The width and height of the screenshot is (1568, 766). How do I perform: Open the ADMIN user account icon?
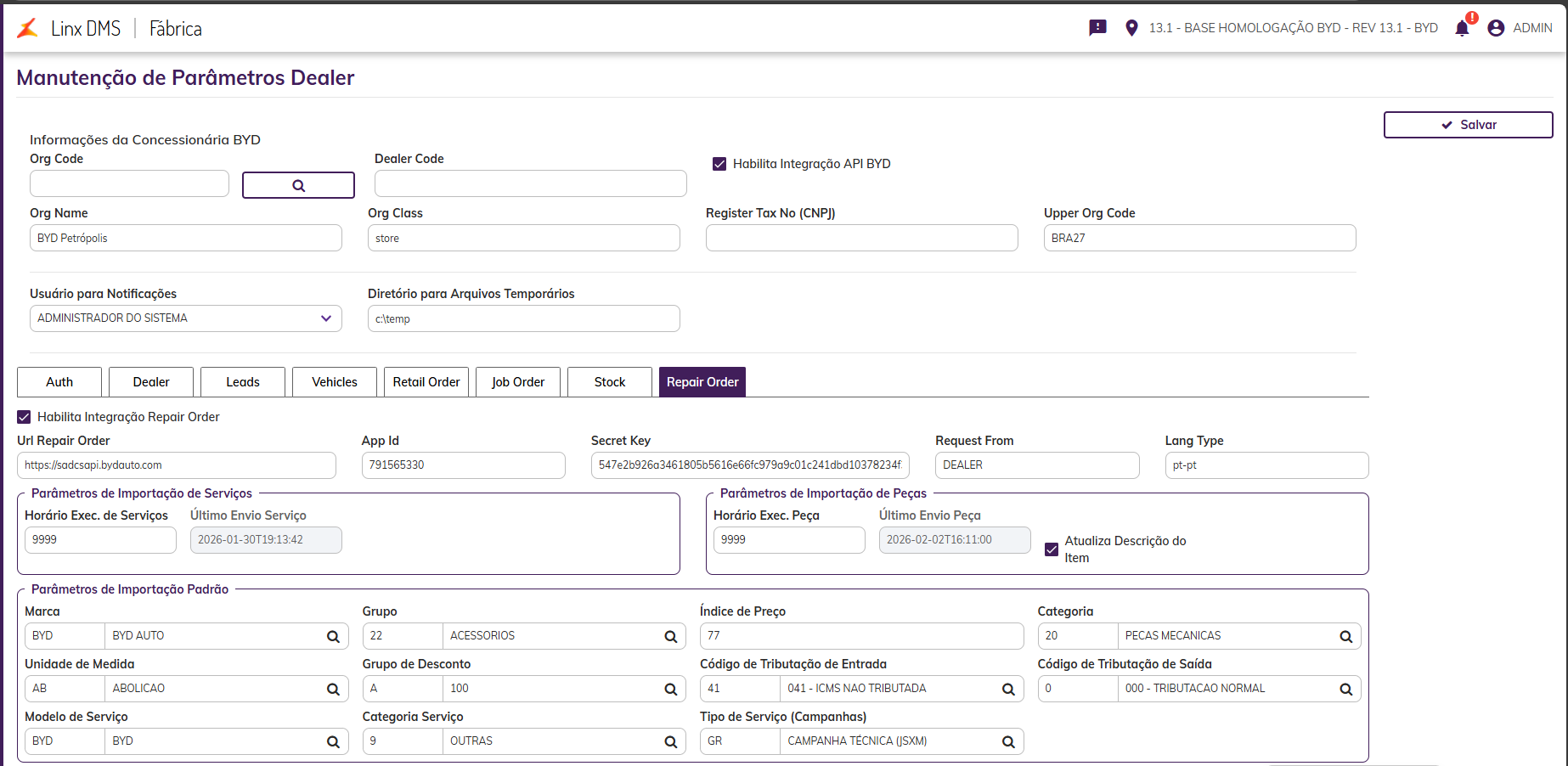click(x=1496, y=28)
